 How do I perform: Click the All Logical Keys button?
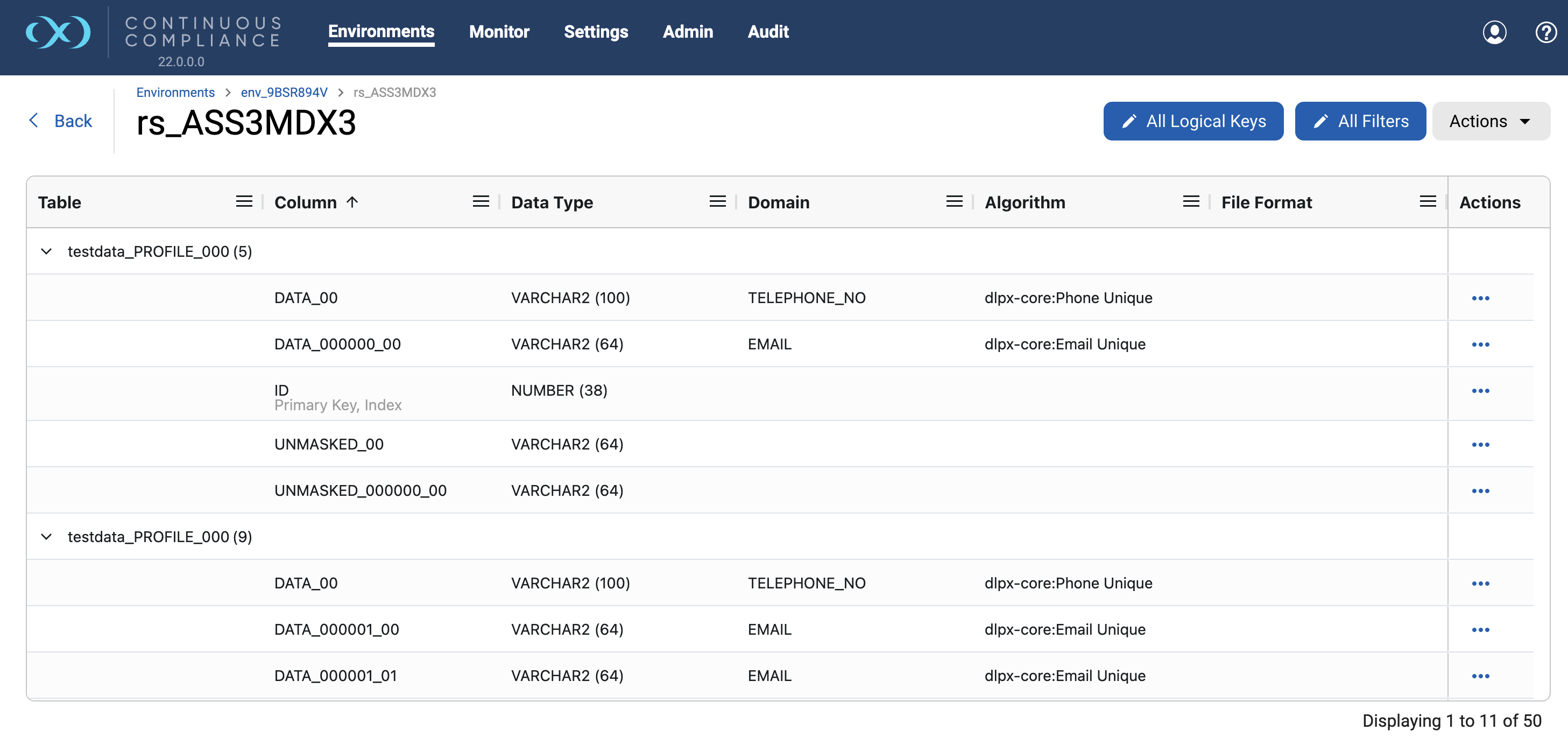[x=1192, y=121]
